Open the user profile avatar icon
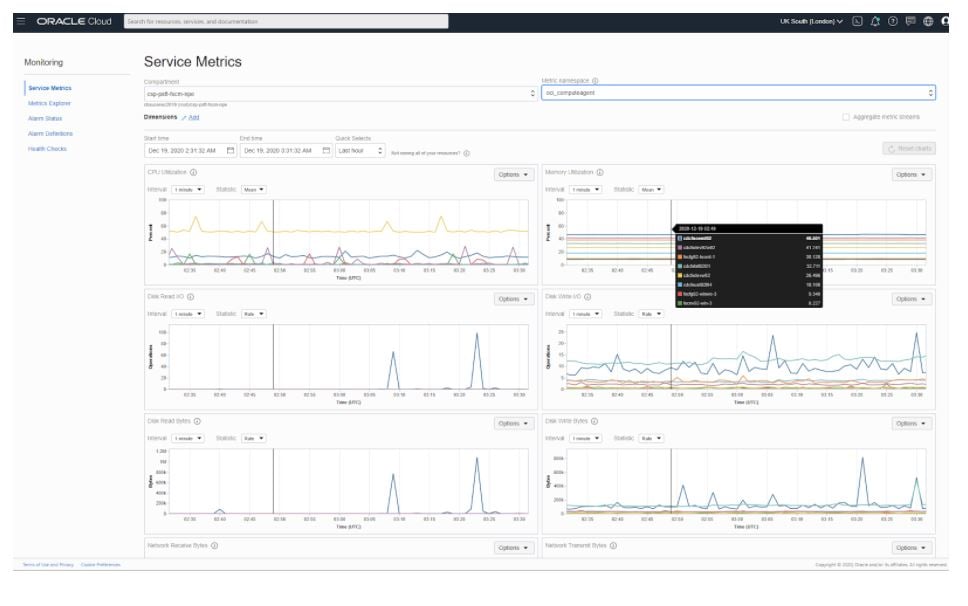Screen dimensions: 968x606 [x=945, y=21]
